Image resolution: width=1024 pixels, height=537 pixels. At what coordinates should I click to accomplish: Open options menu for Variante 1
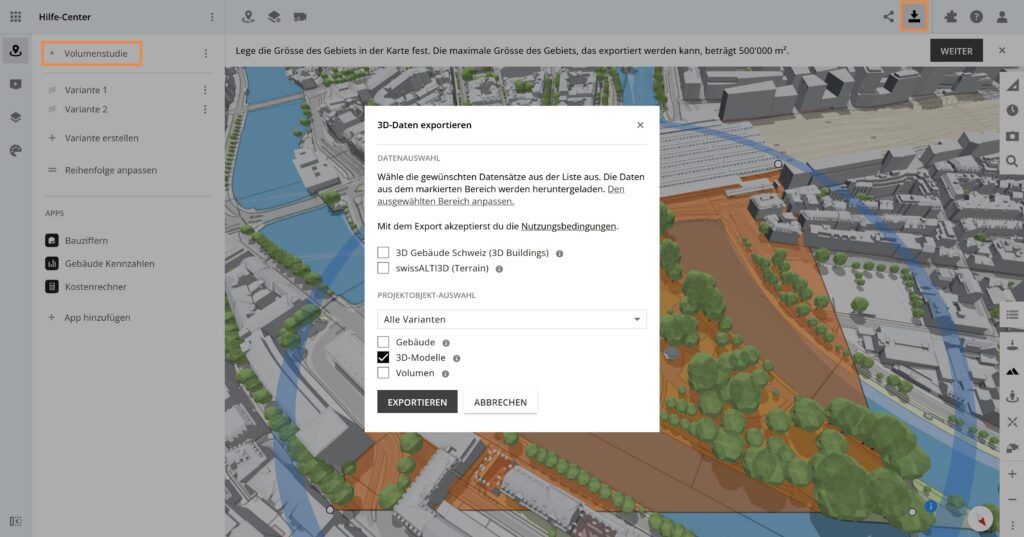pos(205,90)
